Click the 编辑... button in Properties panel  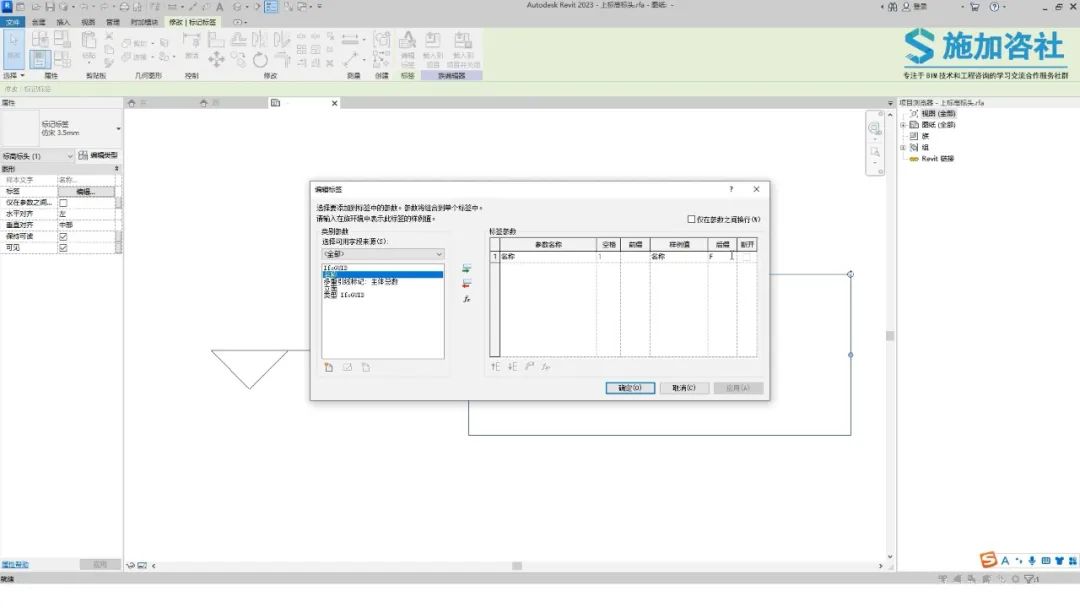click(x=86, y=191)
